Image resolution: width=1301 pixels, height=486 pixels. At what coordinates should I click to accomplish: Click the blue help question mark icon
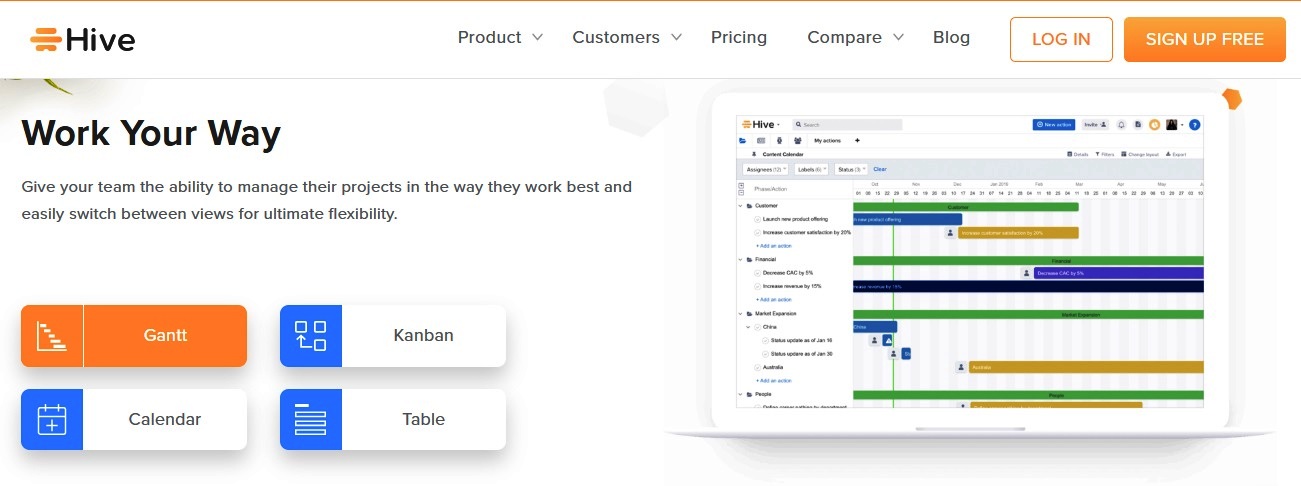[x=1194, y=125]
